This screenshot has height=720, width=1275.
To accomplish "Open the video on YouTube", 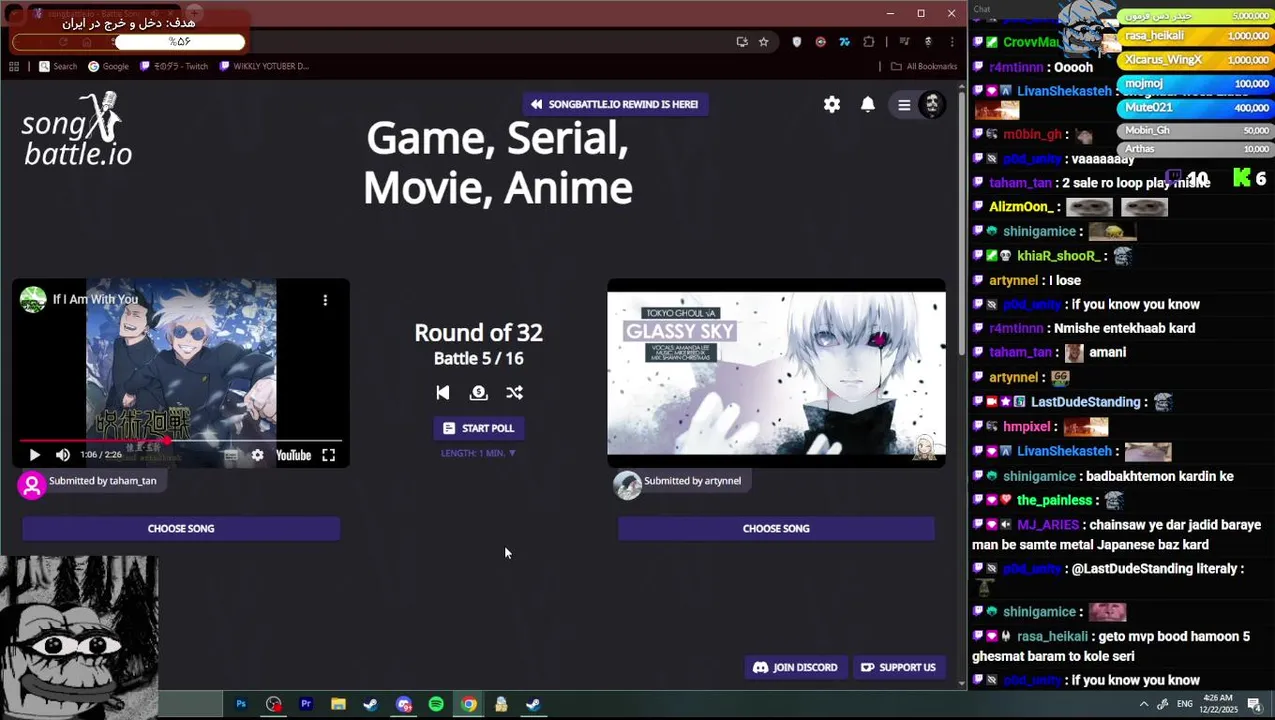I will (293, 455).
